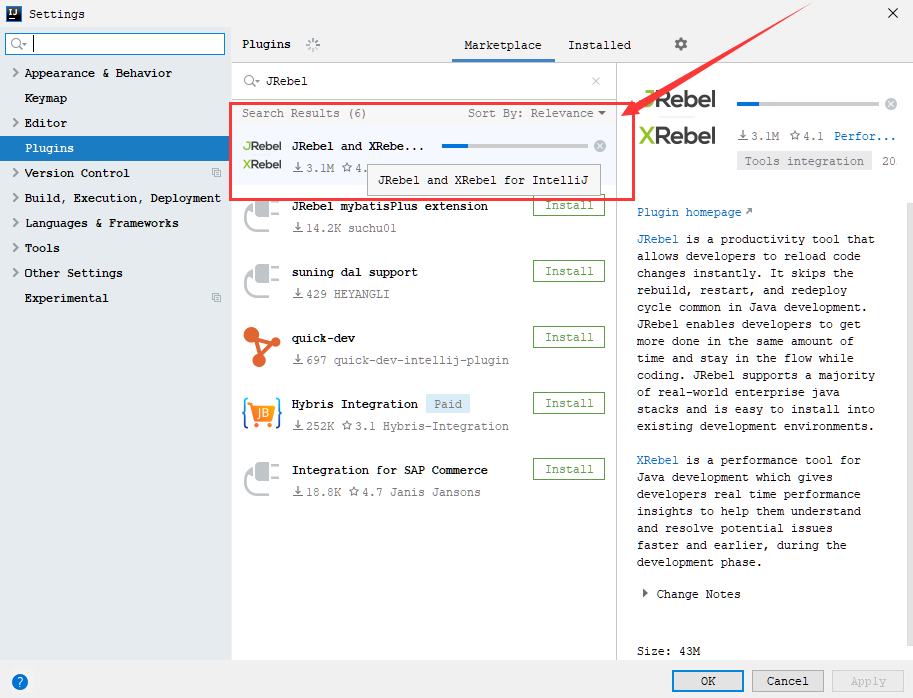The height and width of the screenshot is (698, 913).
Task: Open the Sort By Relevance dropdown
Action: pos(537,114)
